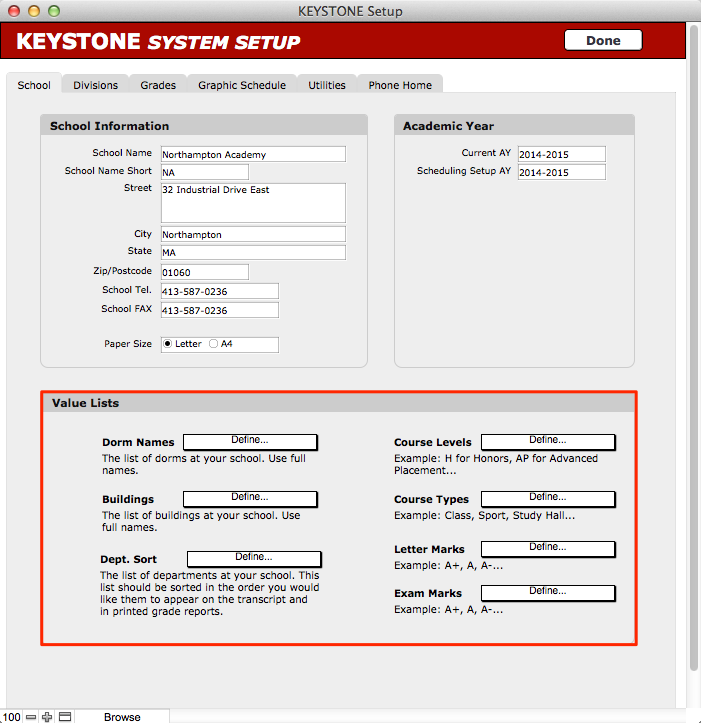Screen dimensions: 701x723
Task: Click the window's vertical scrollbar
Action: pyautogui.click(x=694, y=350)
